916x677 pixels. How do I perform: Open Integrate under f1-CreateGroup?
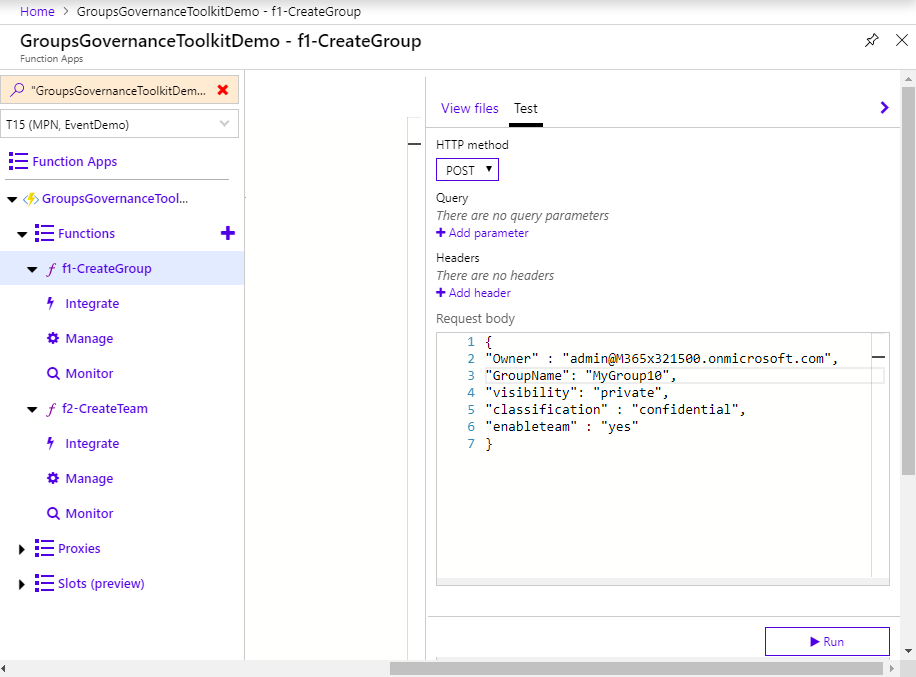pyautogui.click(x=91, y=304)
